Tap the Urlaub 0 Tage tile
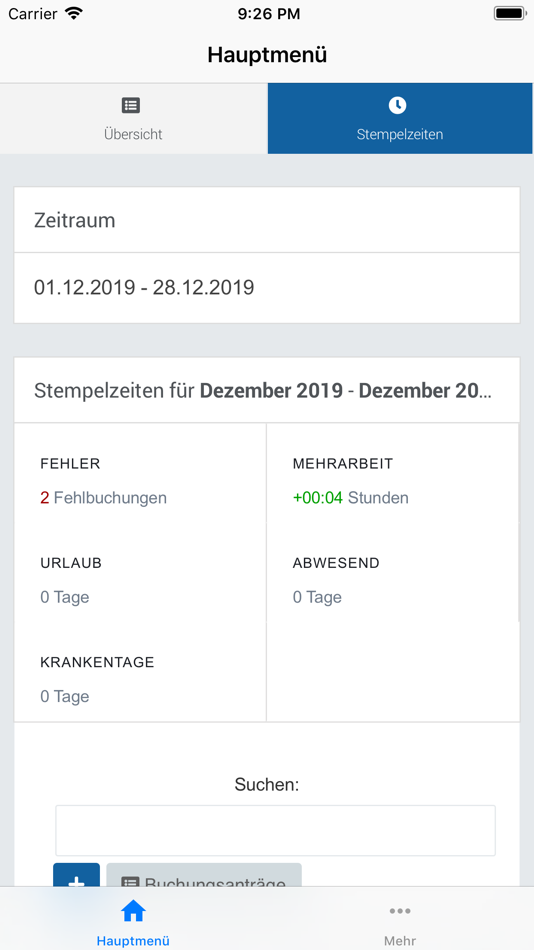534x950 pixels. click(140, 580)
